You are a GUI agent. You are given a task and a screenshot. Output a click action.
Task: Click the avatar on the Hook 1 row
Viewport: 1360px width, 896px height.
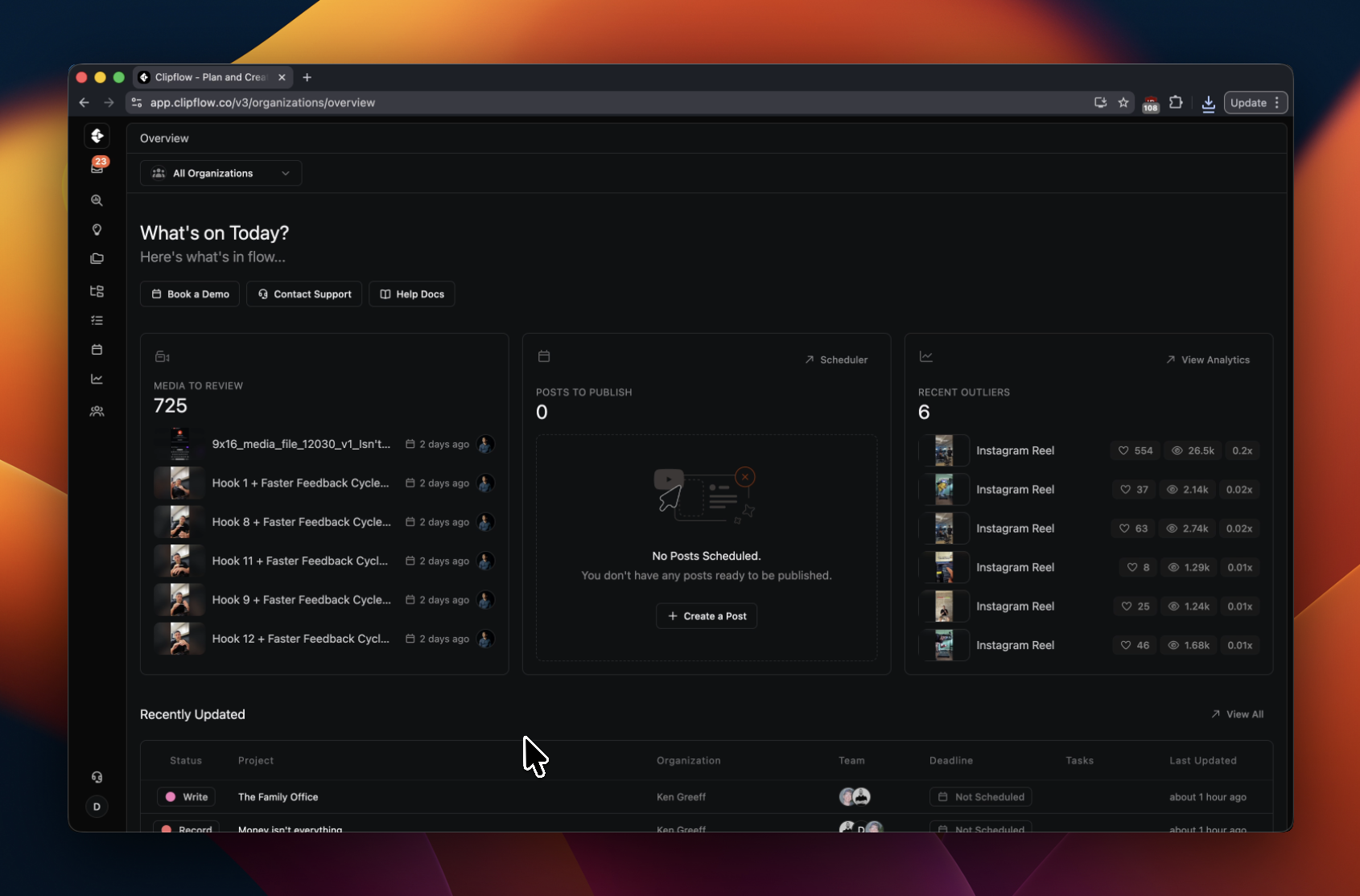485,483
